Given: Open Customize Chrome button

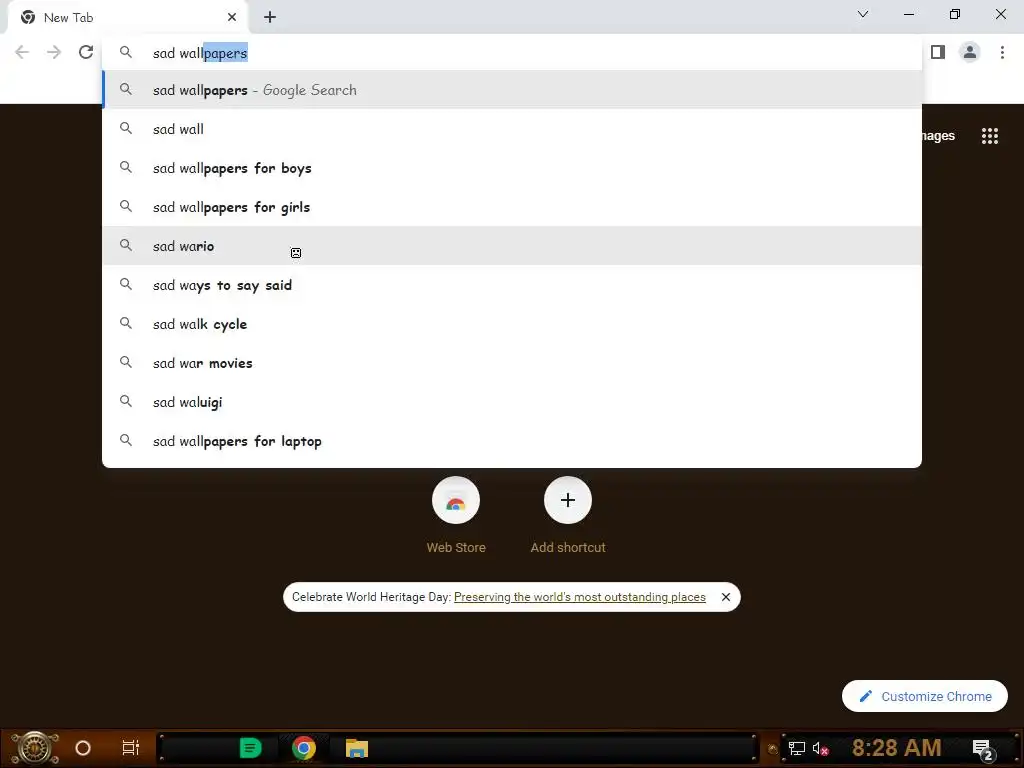Looking at the screenshot, I should [x=925, y=696].
